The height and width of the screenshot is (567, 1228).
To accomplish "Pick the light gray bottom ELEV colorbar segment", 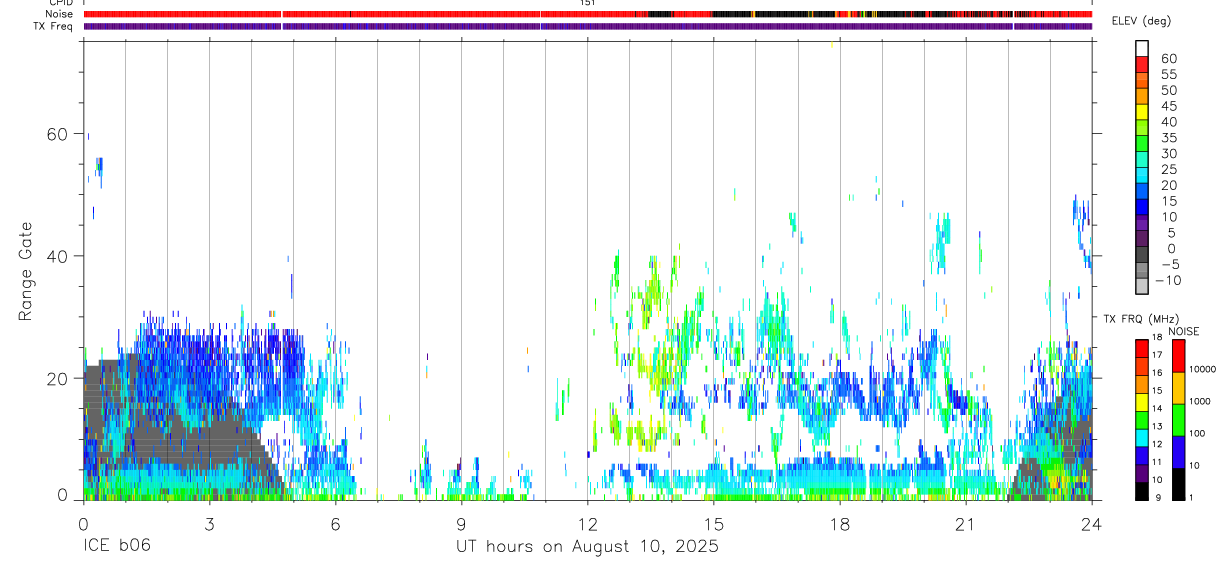I will (x=1142, y=285).
